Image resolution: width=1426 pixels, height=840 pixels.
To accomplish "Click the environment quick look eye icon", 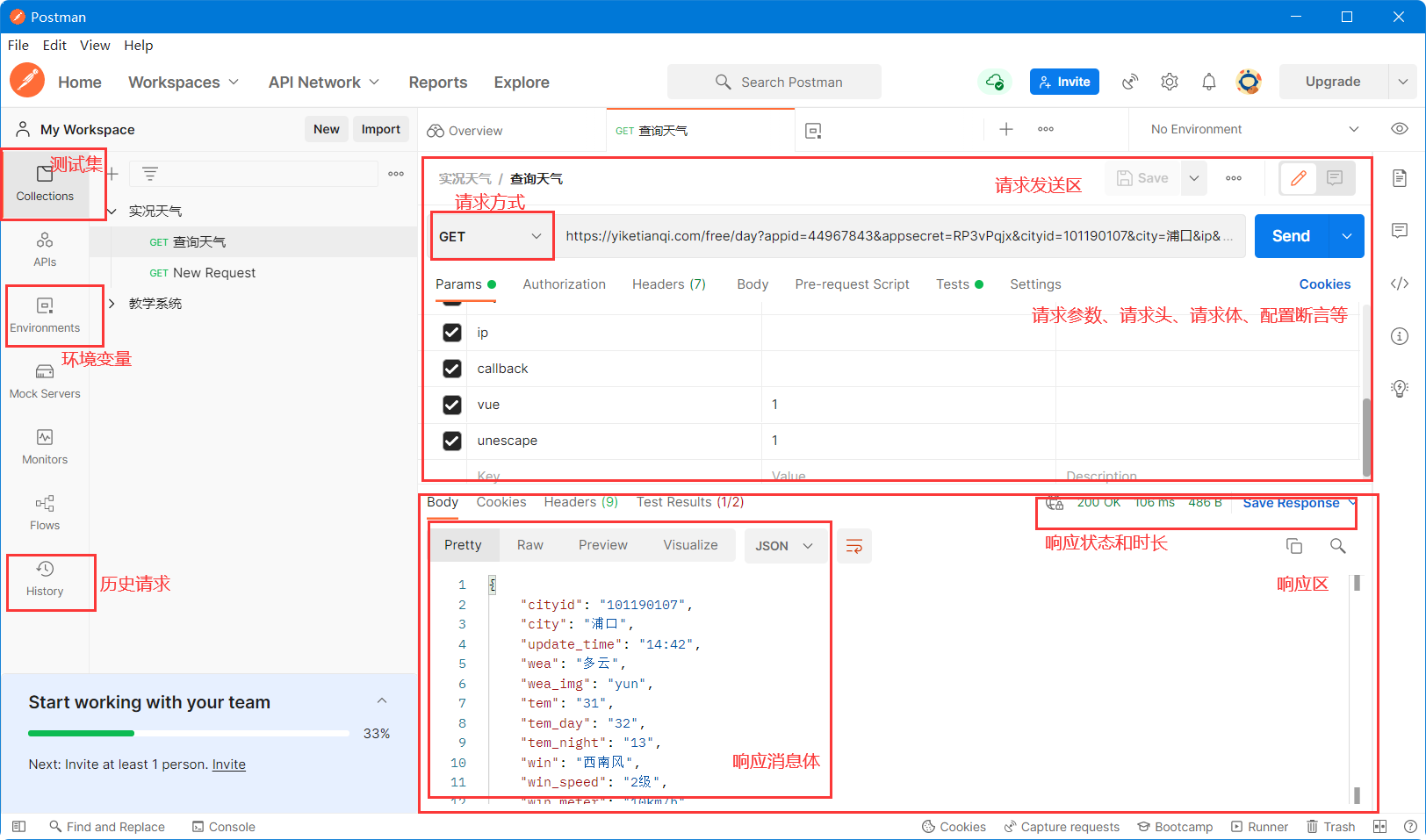I will [x=1400, y=129].
